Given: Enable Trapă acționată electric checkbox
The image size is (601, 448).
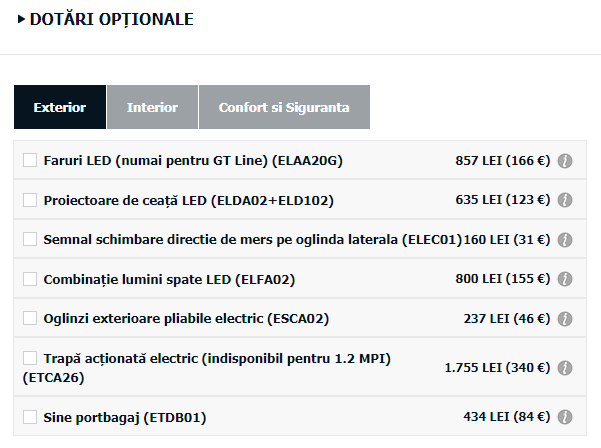Looking at the screenshot, I should (x=30, y=358).
